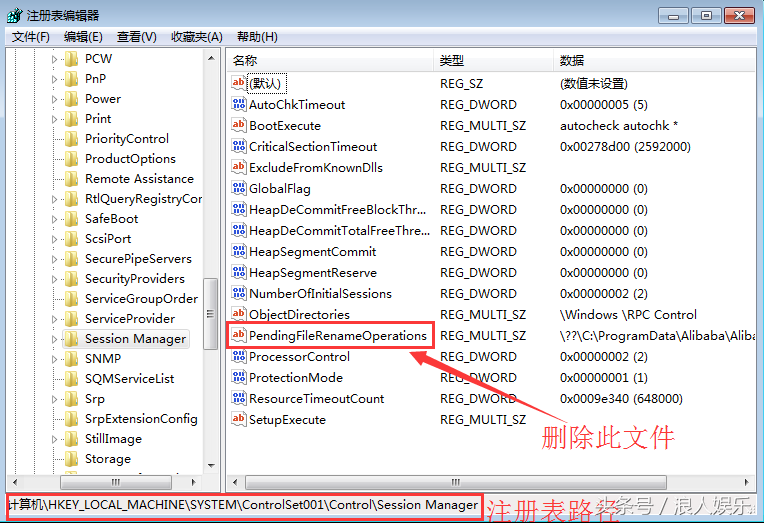Image resolution: width=764 pixels, height=523 pixels.
Task: Open the 编辑(E) menu
Action: (83, 37)
